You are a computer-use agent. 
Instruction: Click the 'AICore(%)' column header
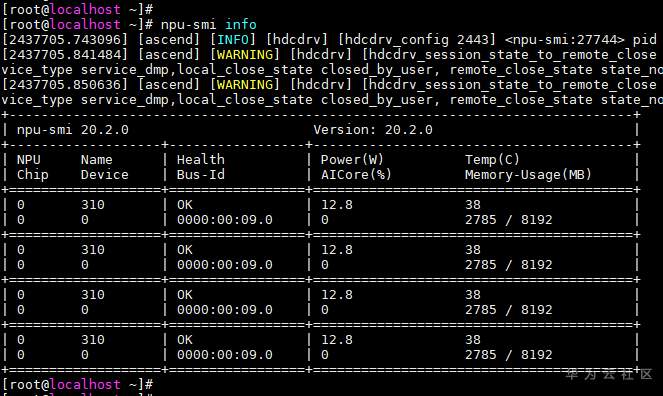tap(356, 175)
